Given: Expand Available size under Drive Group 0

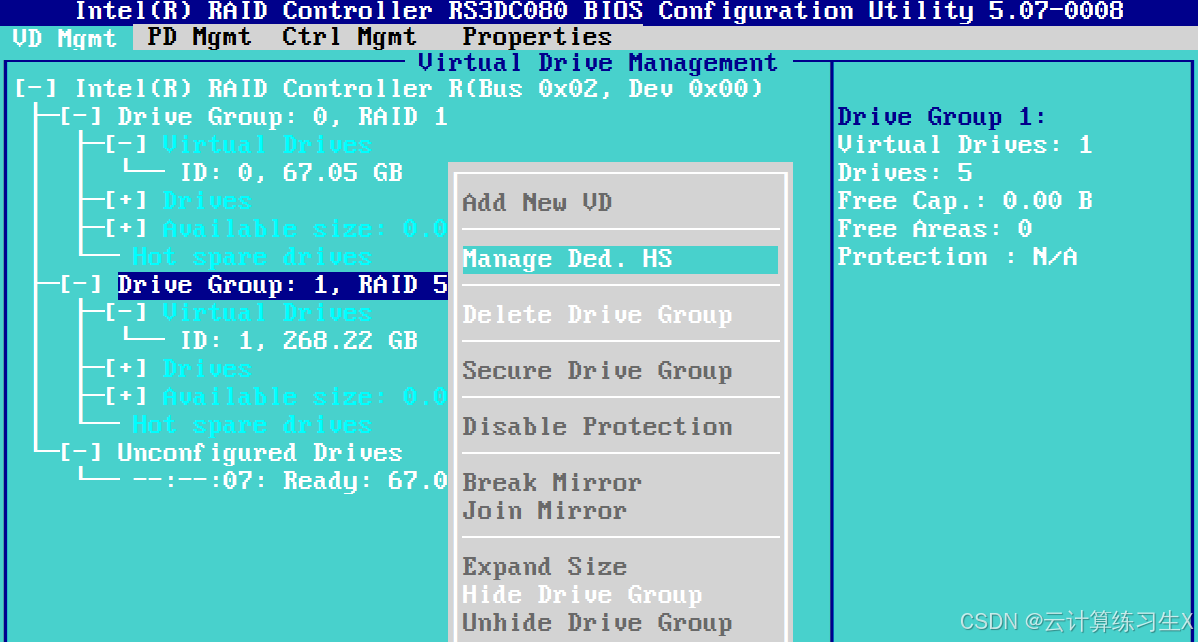Looking at the screenshot, I should (126, 229).
